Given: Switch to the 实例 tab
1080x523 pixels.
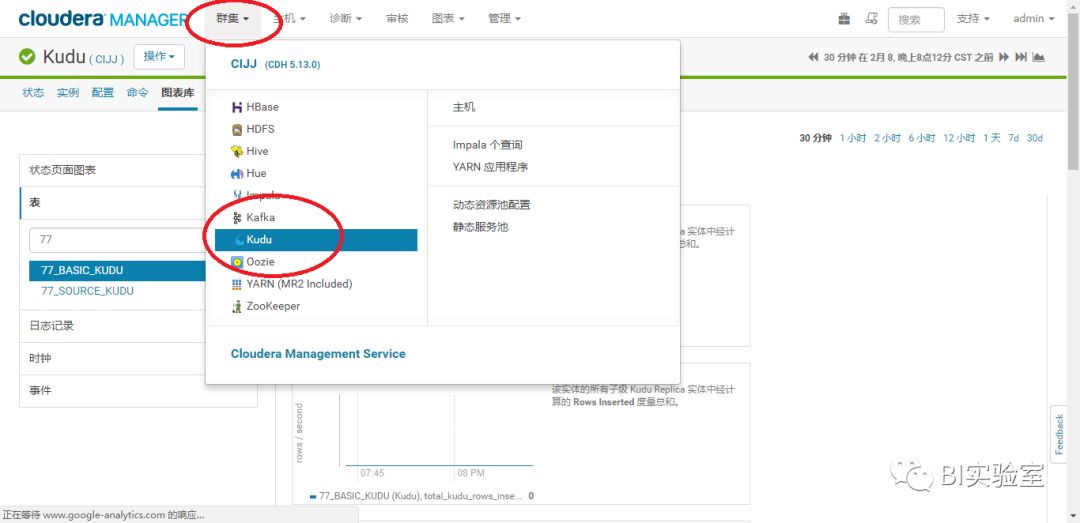Looking at the screenshot, I should [x=68, y=93].
